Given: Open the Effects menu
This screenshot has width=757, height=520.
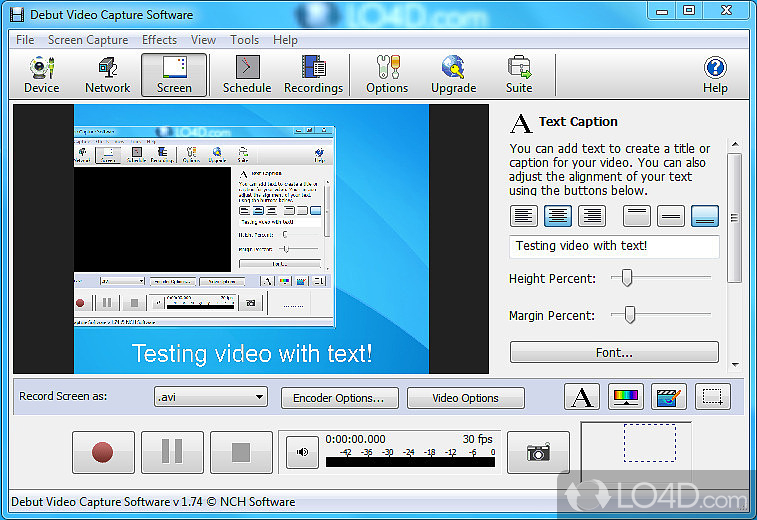Looking at the screenshot, I should (159, 40).
